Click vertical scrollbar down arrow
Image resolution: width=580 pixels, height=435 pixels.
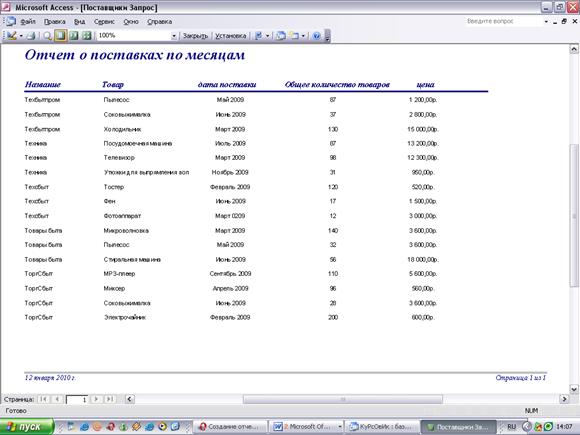click(x=574, y=389)
